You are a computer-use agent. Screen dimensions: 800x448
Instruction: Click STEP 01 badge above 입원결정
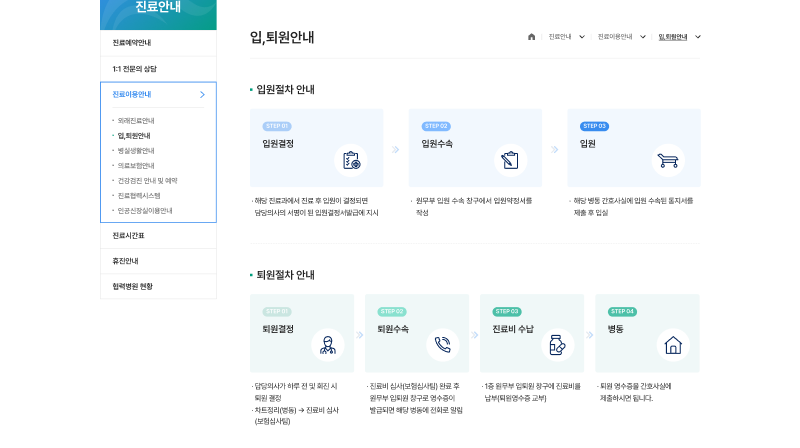click(277, 126)
